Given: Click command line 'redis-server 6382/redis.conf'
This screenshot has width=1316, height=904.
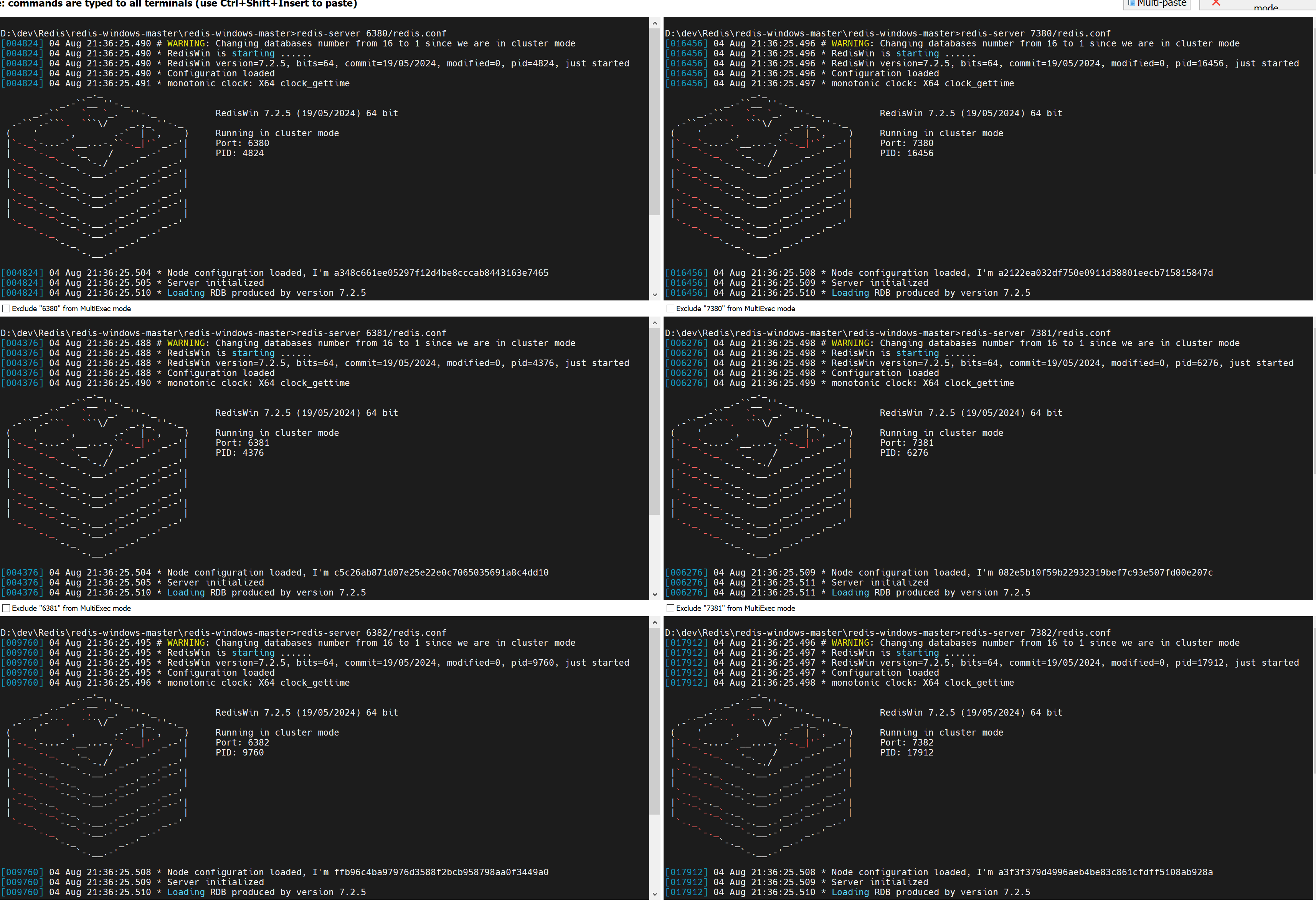Looking at the screenshot, I should point(372,633).
